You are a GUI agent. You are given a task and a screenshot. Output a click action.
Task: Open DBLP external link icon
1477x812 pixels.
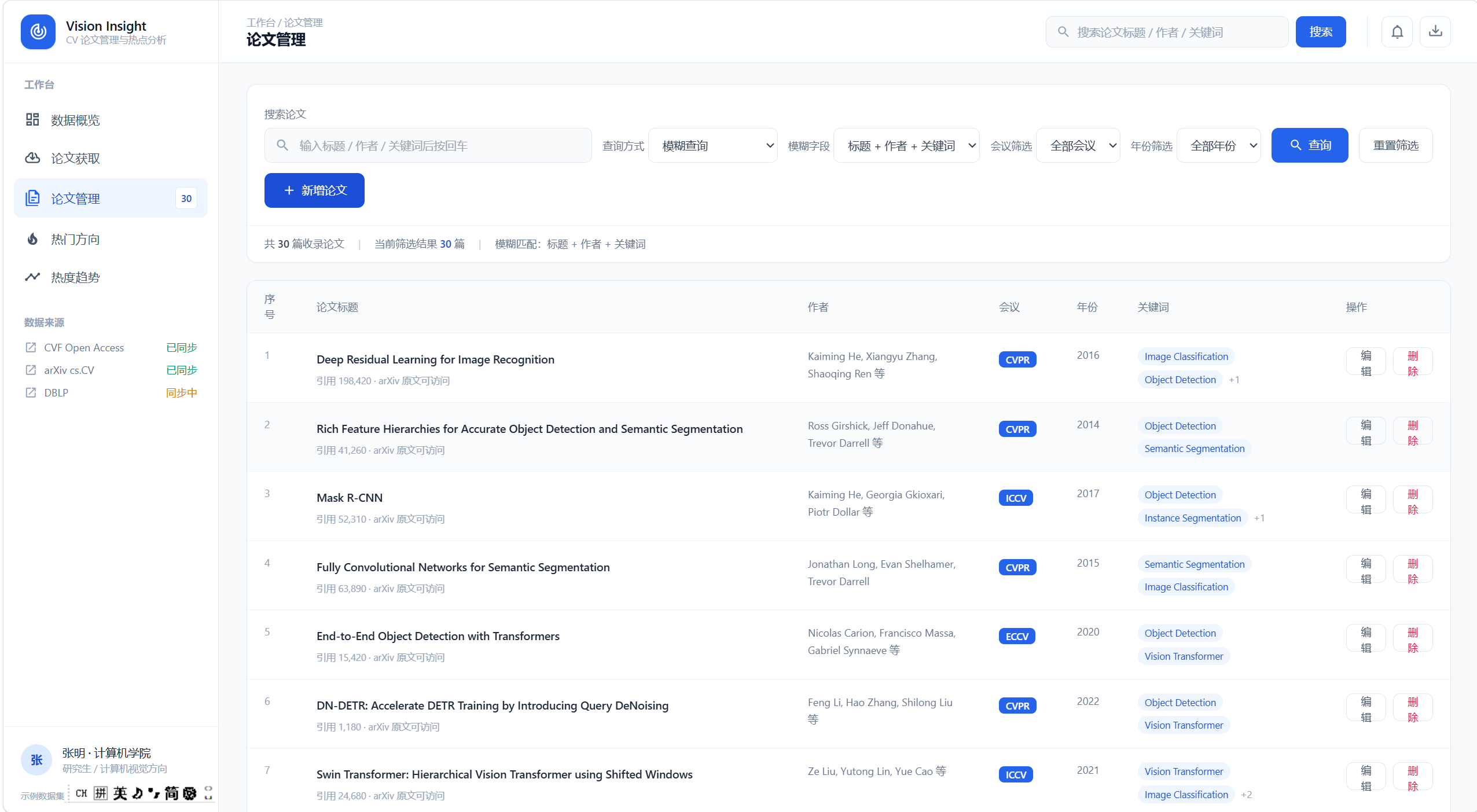(31, 392)
